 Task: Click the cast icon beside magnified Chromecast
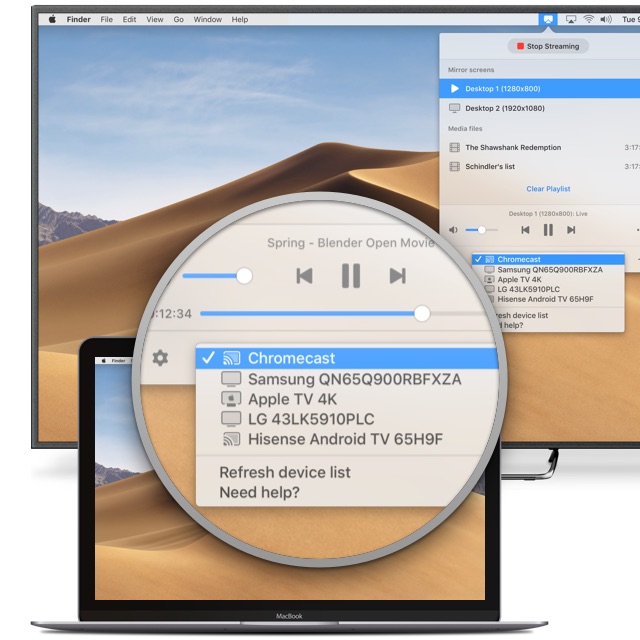click(231, 358)
